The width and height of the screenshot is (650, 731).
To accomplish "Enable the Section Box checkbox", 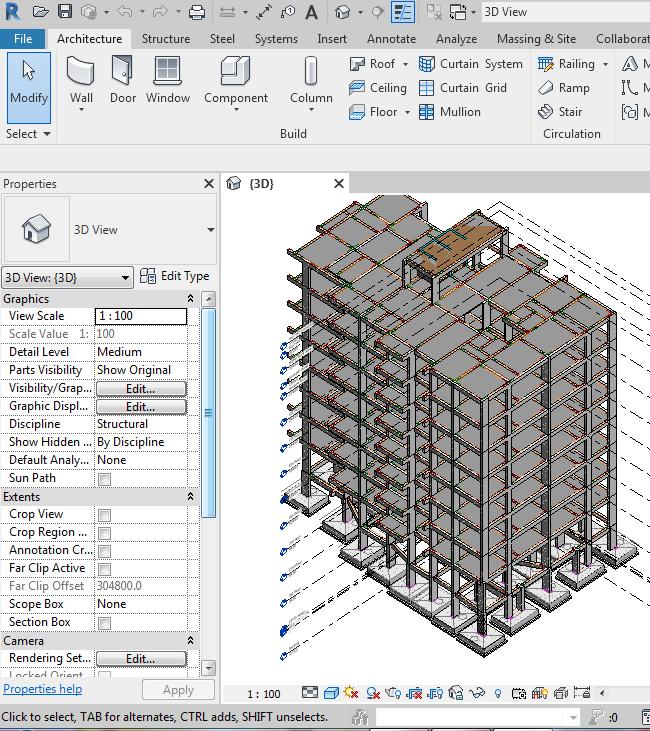I will (104, 623).
